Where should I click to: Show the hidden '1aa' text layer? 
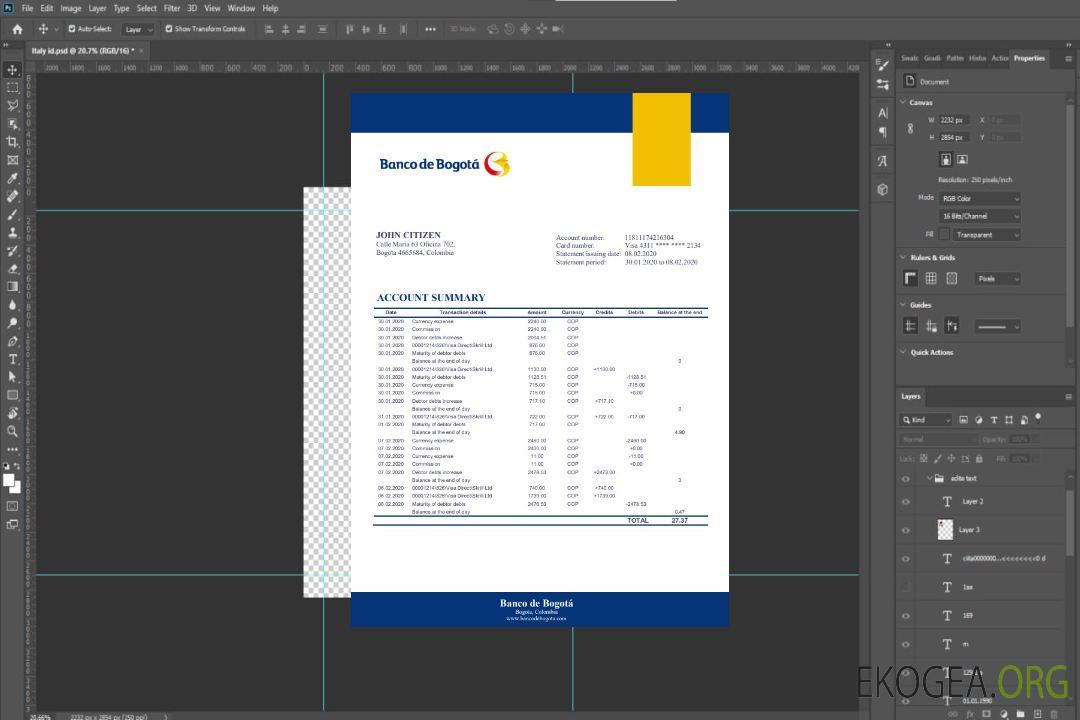906,587
